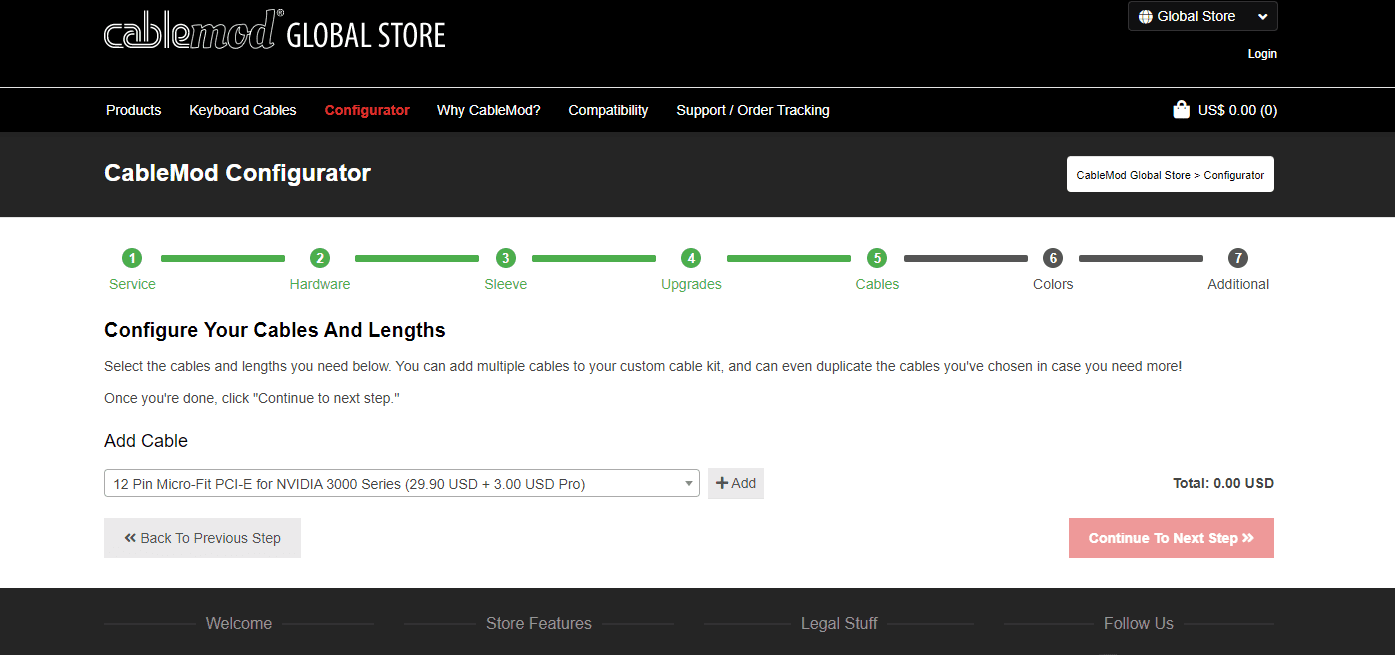The image size is (1395, 655).
Task: Select the Upgrades step label
Action: 691,284
